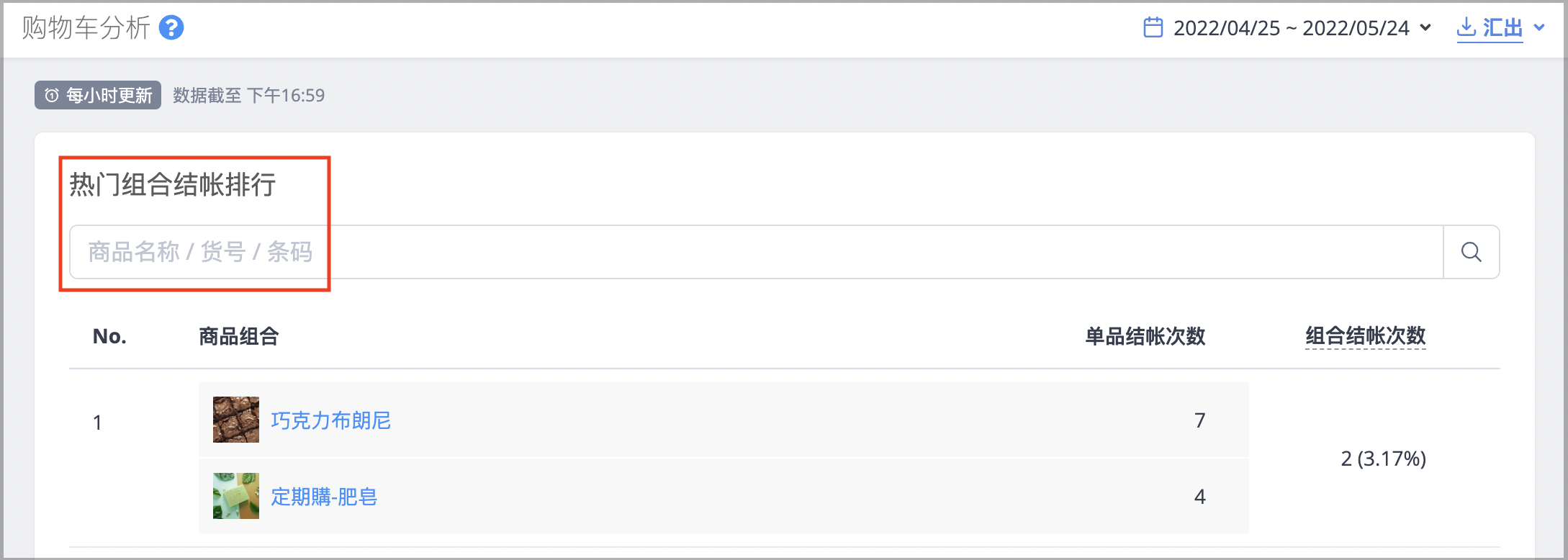1568x560 pixels.
Task: Click the soap product thumbnail image
Action: (236, 496)
